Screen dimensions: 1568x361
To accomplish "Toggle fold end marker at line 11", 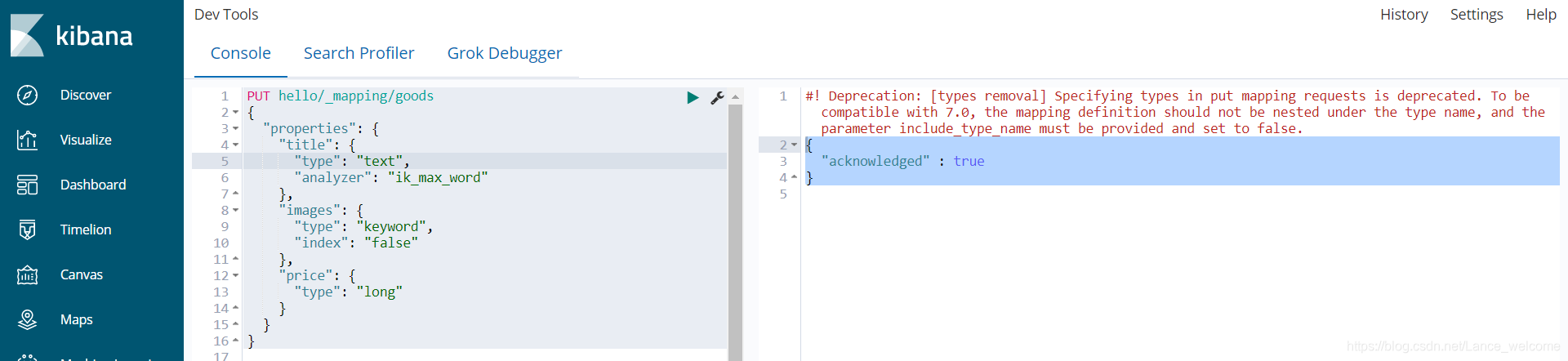I will pyautogui.click(x=236, y=259).
